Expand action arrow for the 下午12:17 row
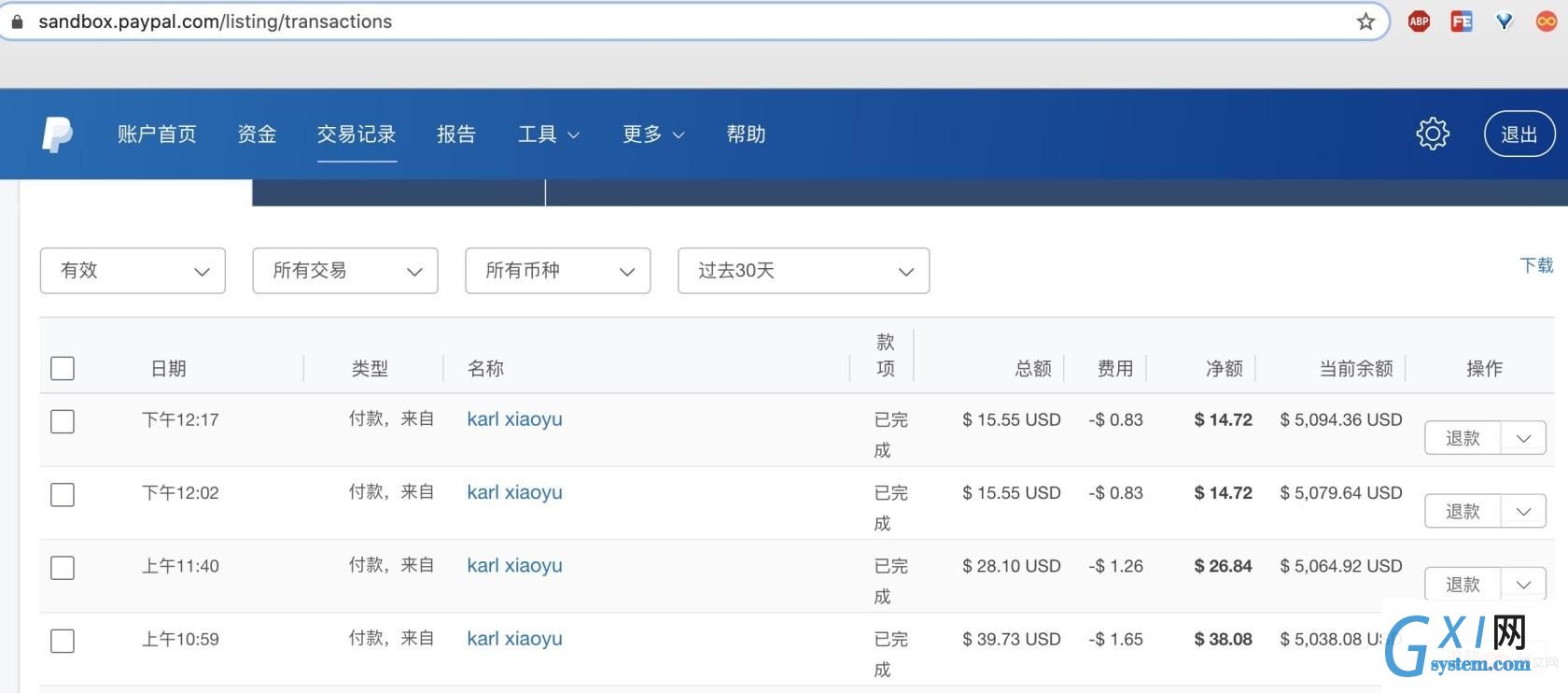Image resolution: width=1568 pixels, height=693 pixels. click(1523, 438)
